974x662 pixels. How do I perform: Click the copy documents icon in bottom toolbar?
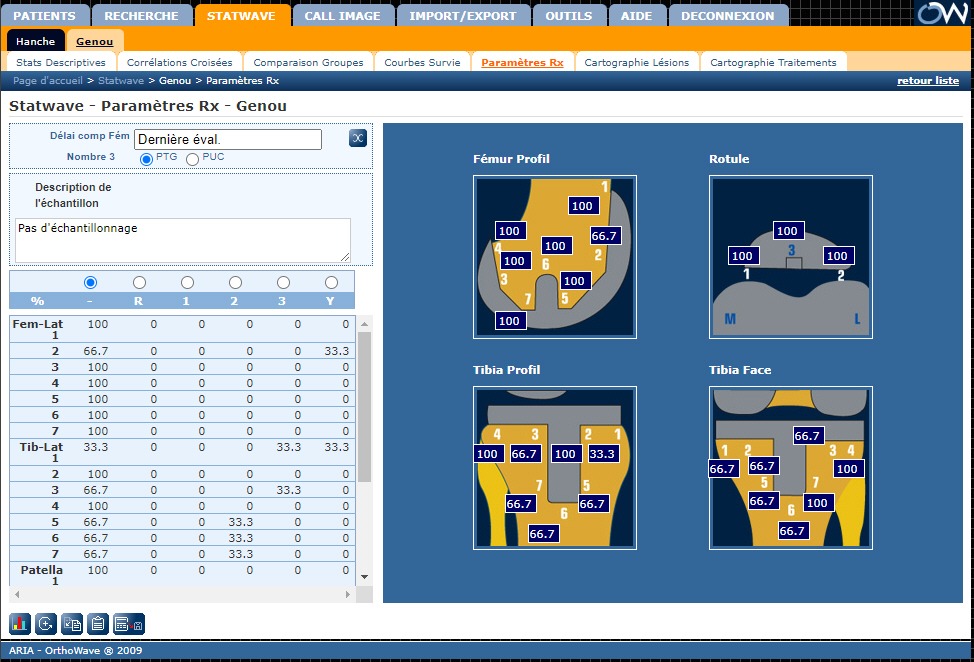coord(72,623)
